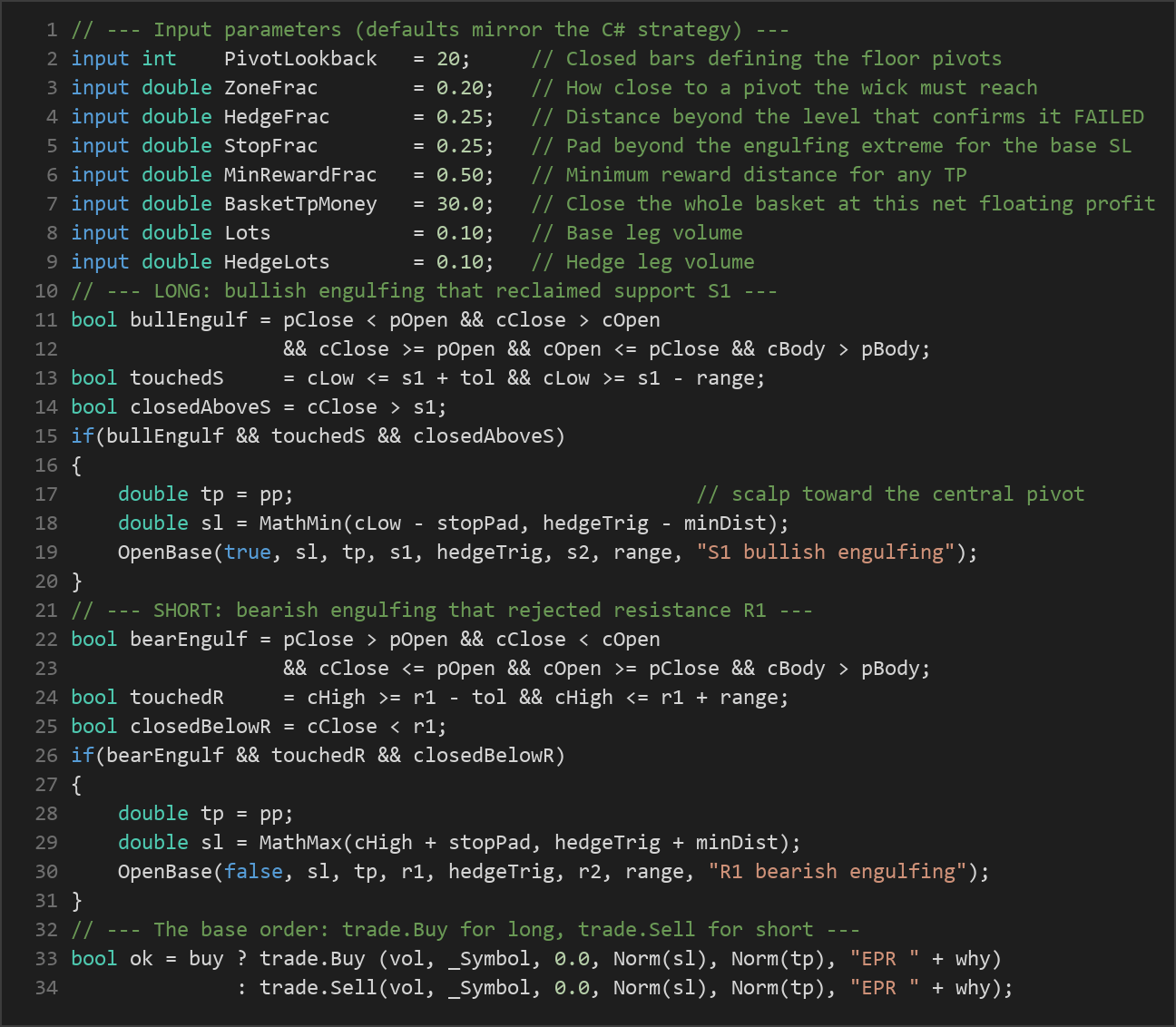Click the trade.Buy call on line 33
The image size is (1176, 1027).
pyautogui.click(x=312, y=959)
